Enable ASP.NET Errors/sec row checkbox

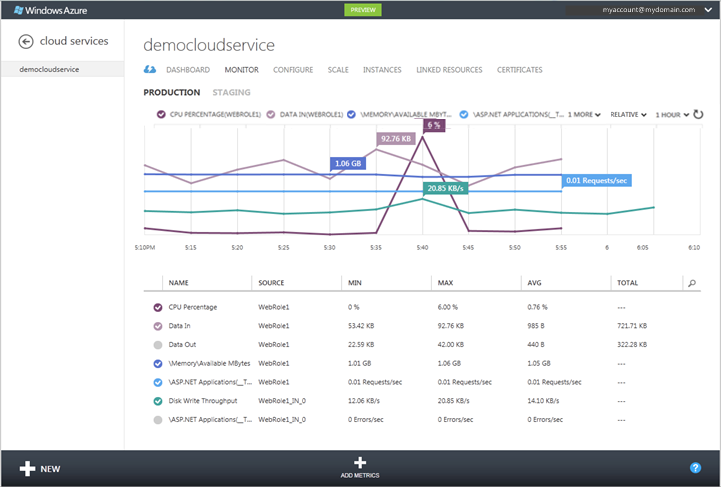tap(158, 420)
